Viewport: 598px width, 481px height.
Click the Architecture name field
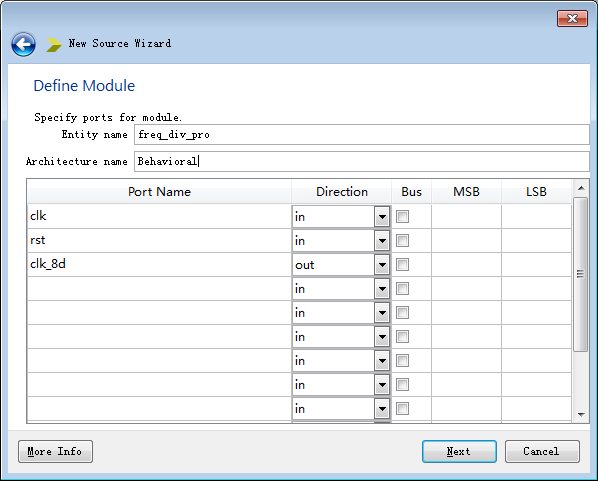click(x=362, y=161)
